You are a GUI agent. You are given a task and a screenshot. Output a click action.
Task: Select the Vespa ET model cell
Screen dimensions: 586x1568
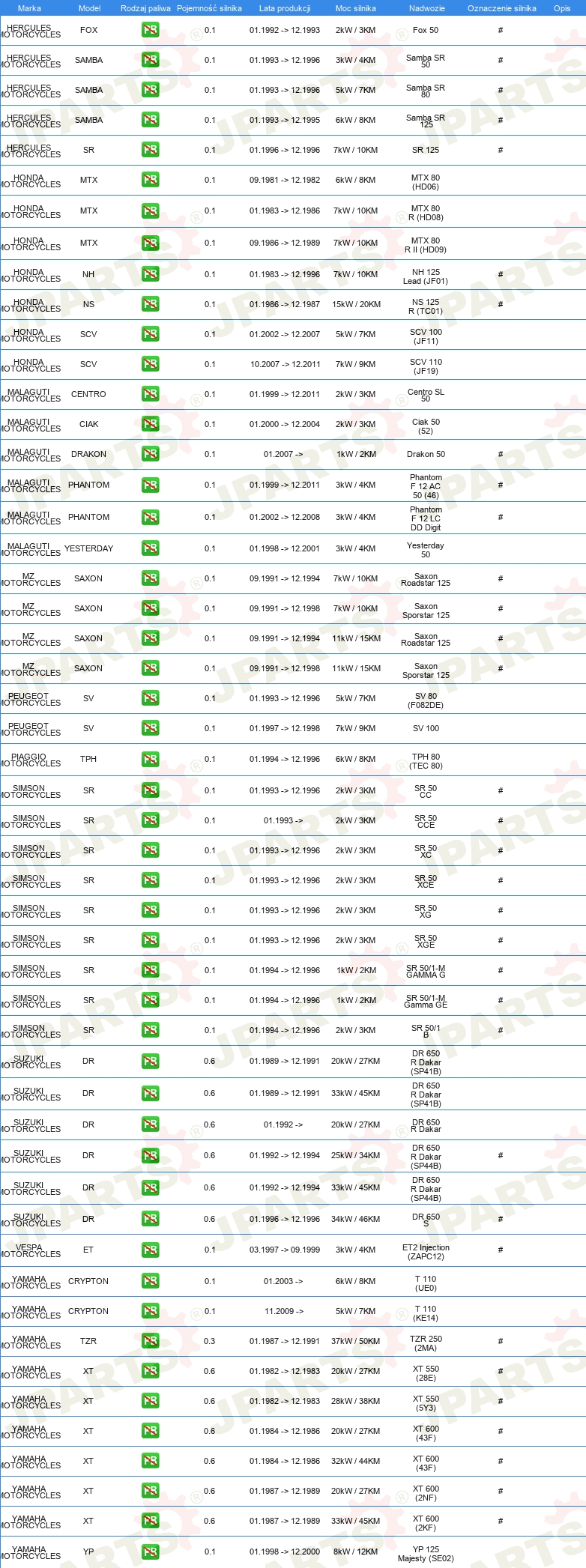click(88, 1250)
